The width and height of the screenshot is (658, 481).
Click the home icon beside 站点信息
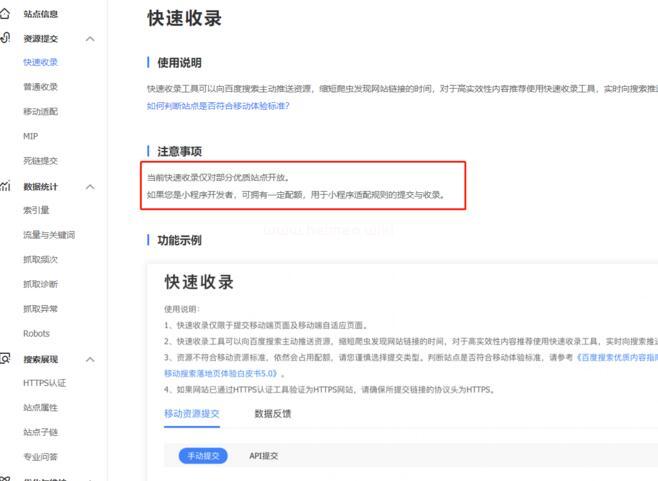click(5, 14)
